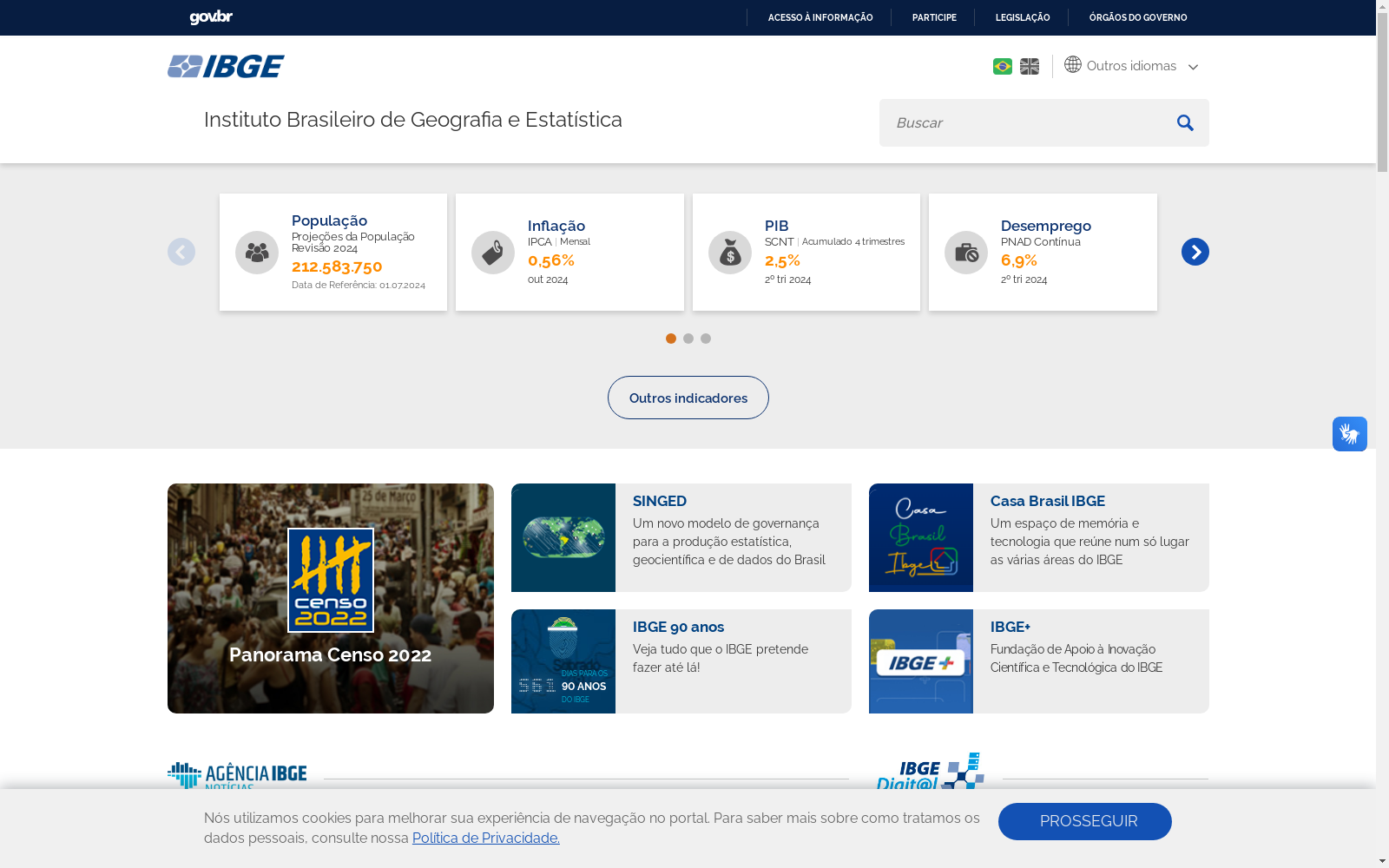Click the IBGE logo
Screen dimensions: 1389x868
tap(226, 66)
